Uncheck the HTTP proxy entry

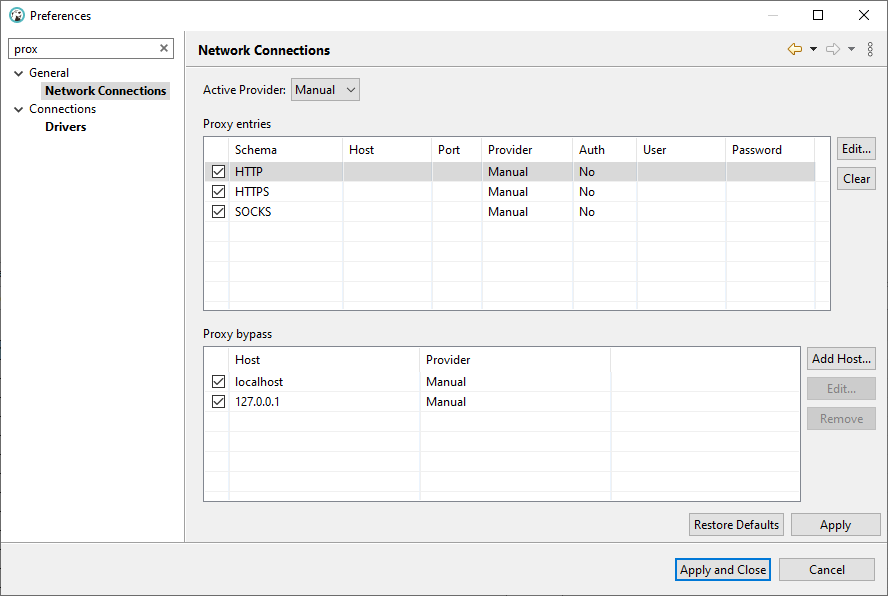tap(218, 171)
